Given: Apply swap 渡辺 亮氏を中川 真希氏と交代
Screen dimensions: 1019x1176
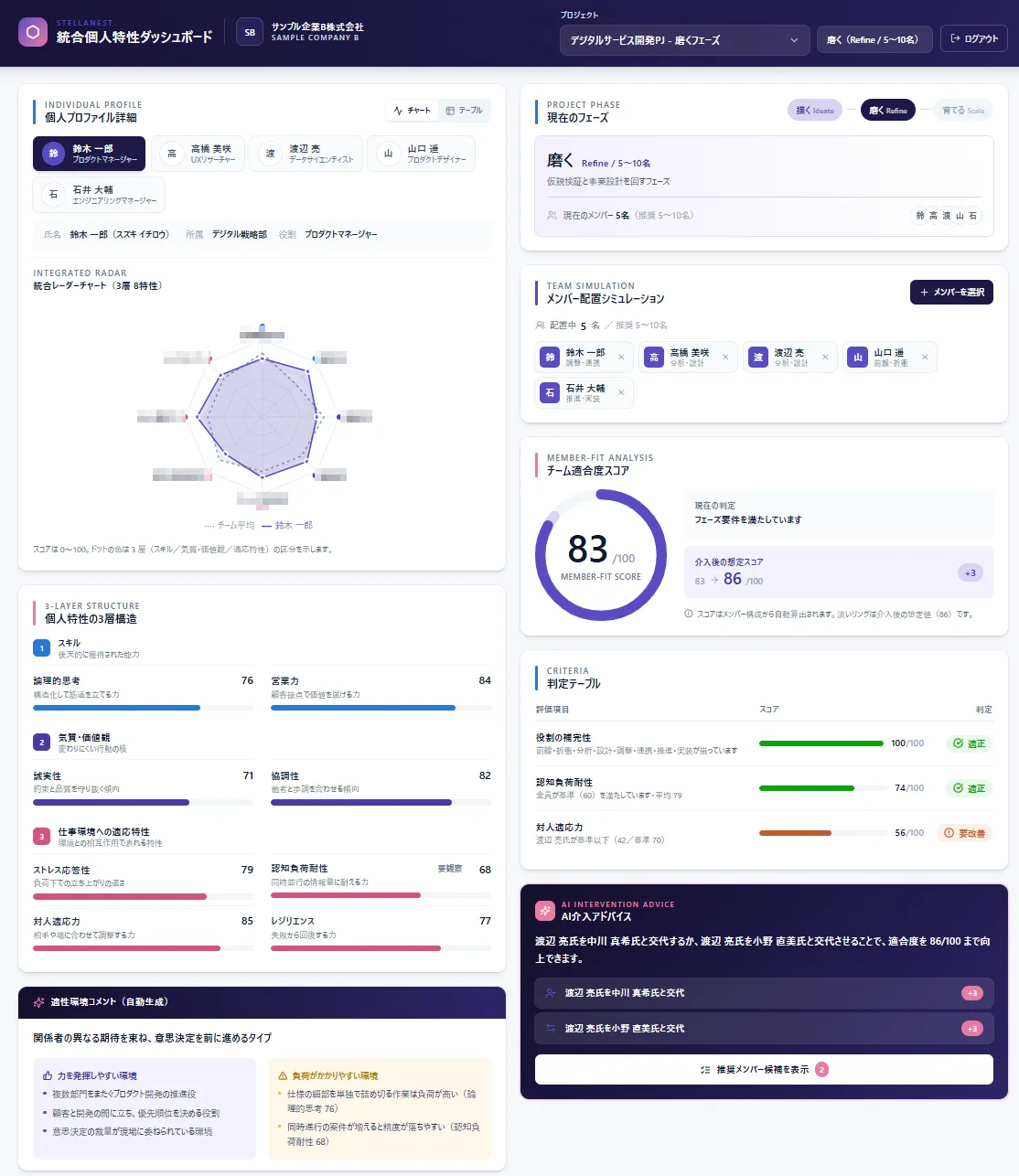Looking at the screenshot, I should point(764,993).
